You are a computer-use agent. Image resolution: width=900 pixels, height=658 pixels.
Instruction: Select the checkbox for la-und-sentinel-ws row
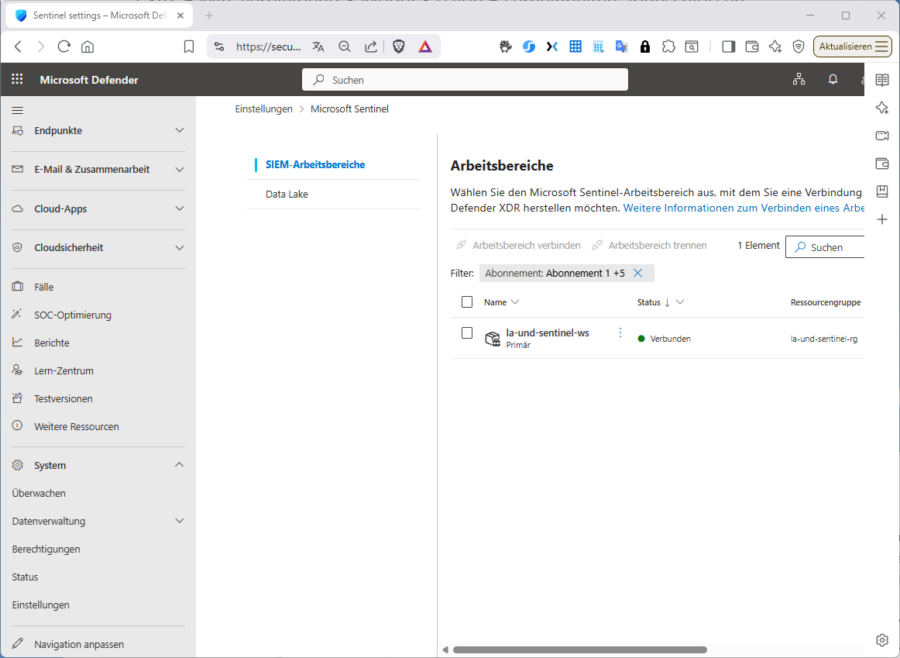coord(467,333)
